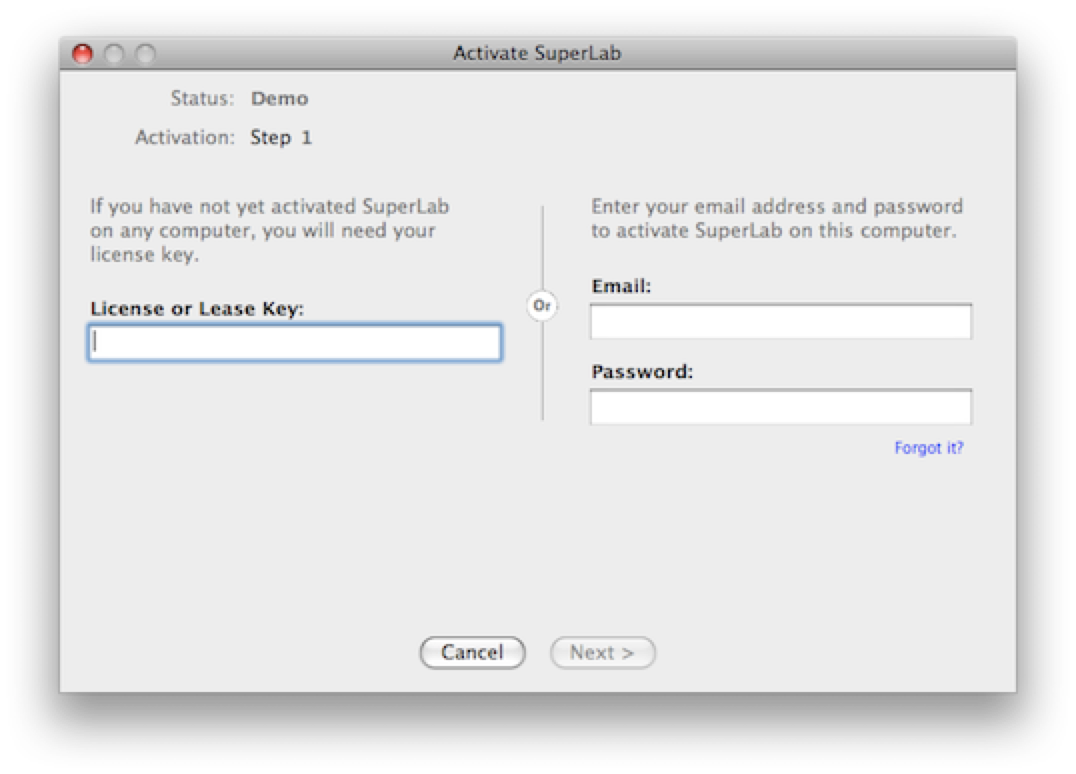Viewport: 1076px width, 774px height.
Task: Click the bold "Email:" label
Action: (x=621, y=286)
